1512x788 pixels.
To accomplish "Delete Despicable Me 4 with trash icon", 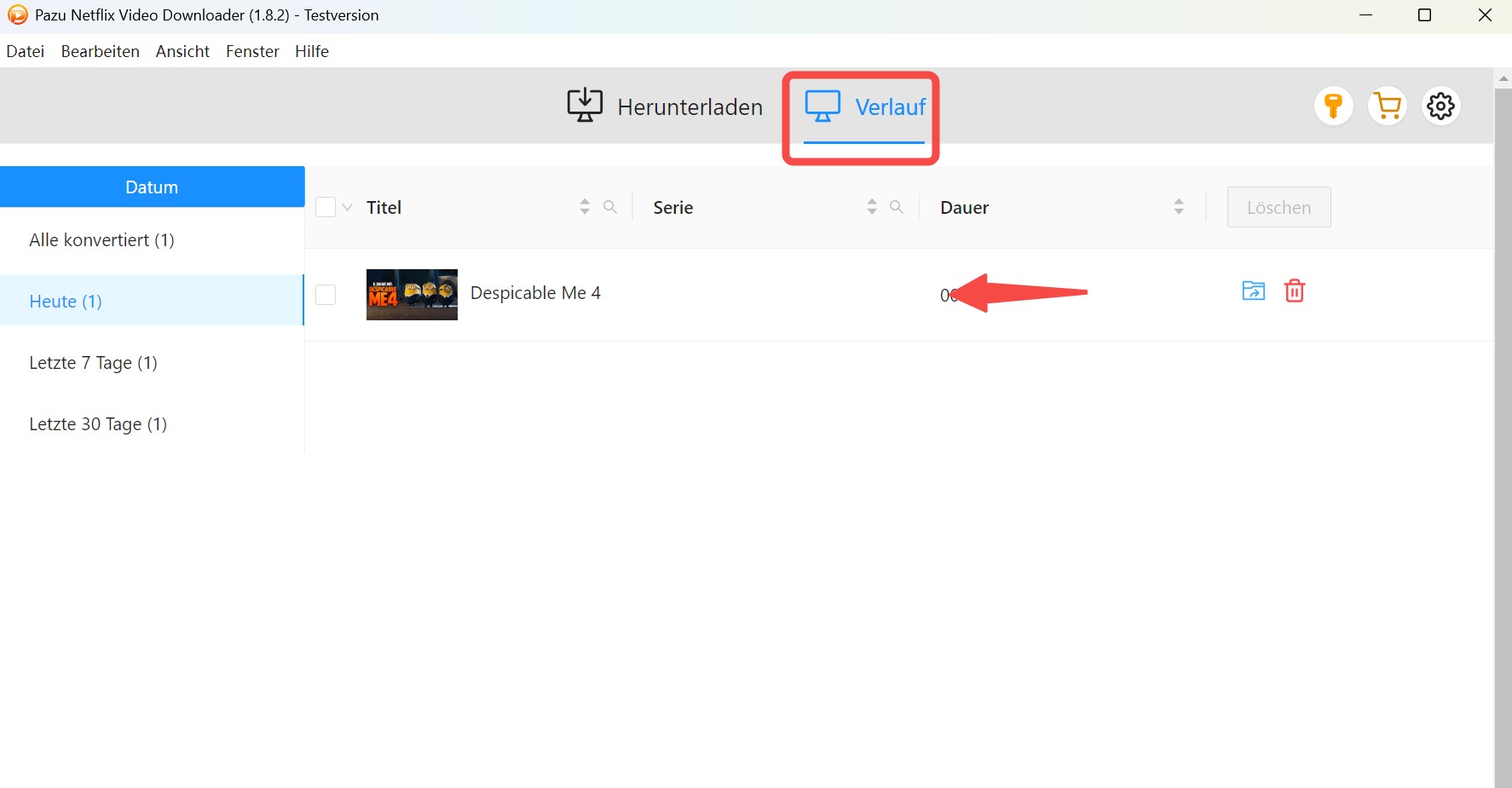I will (x=1295, y=290).
